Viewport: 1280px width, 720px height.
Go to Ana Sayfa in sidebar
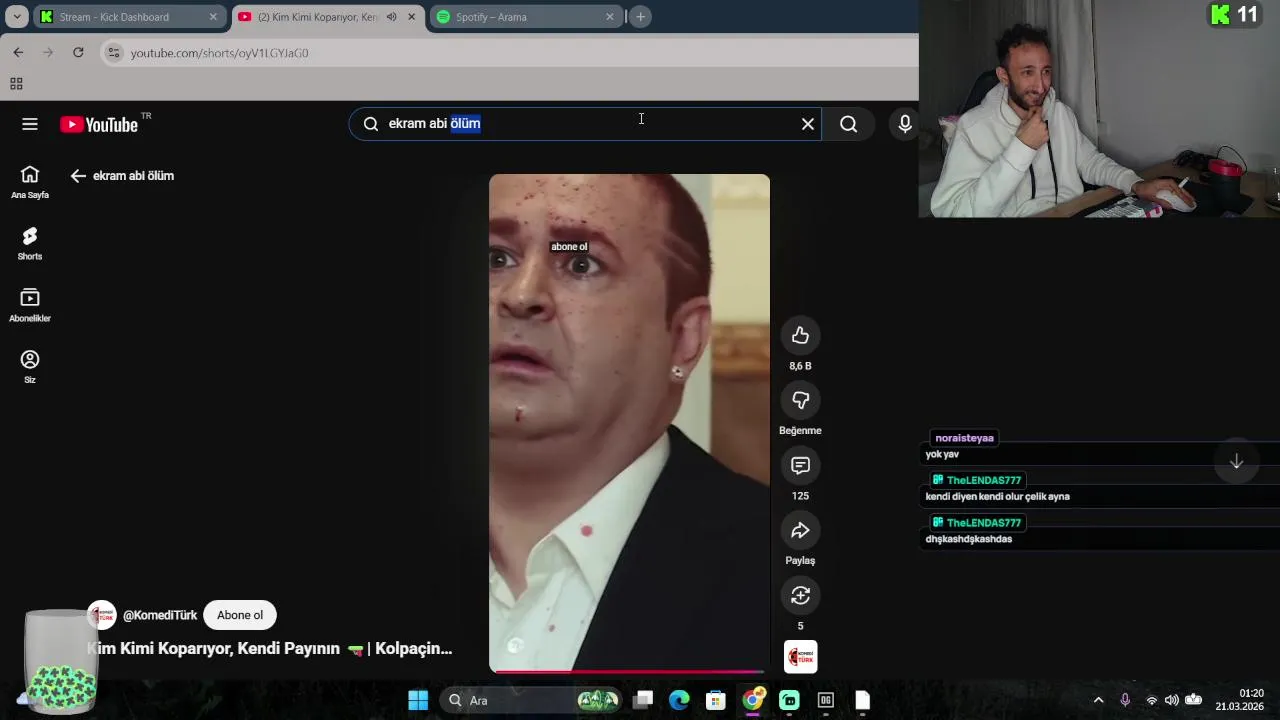point(30,182)
